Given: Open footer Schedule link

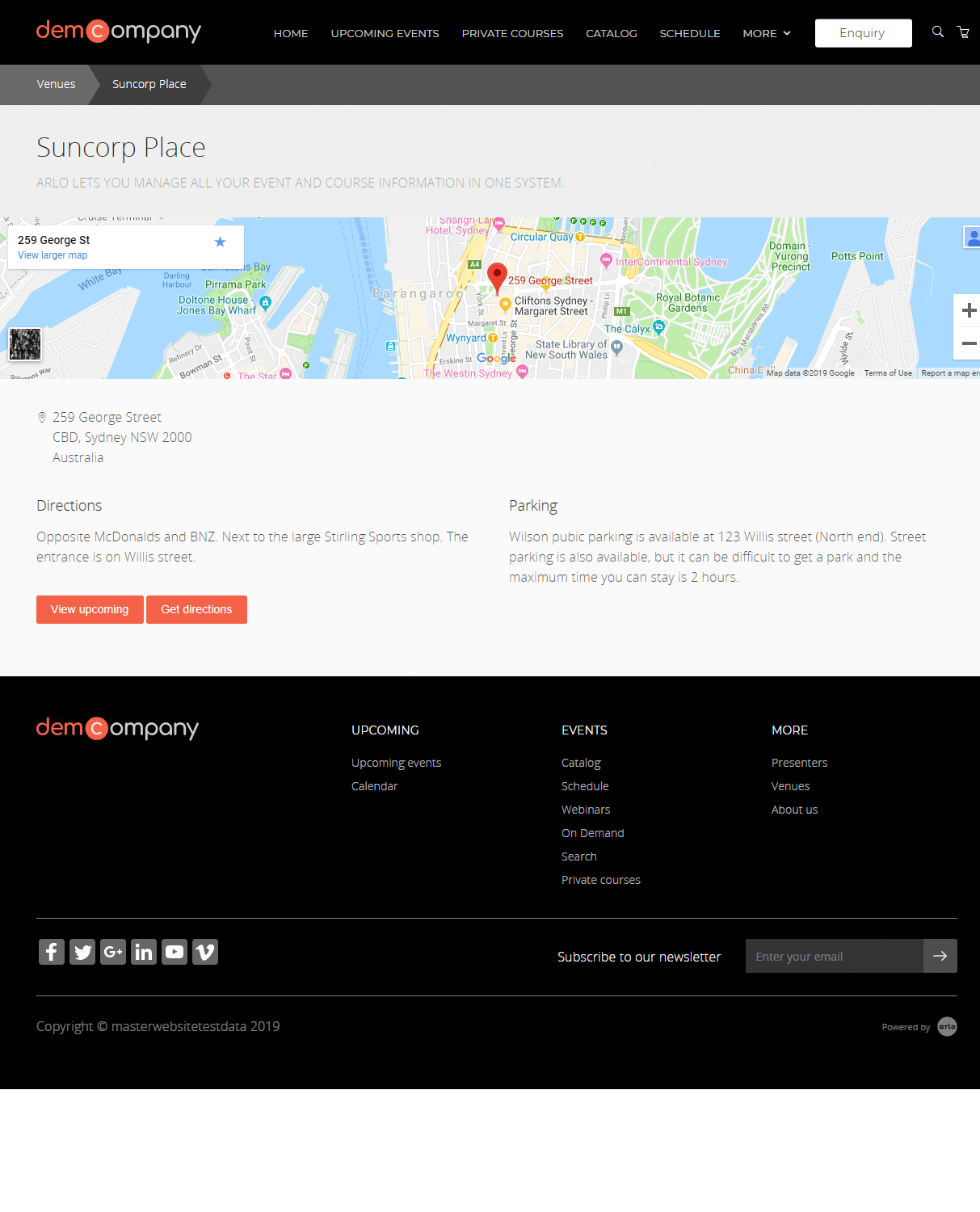Looking at the screenshot, I should pyautogui.click(x=585, y=786).
